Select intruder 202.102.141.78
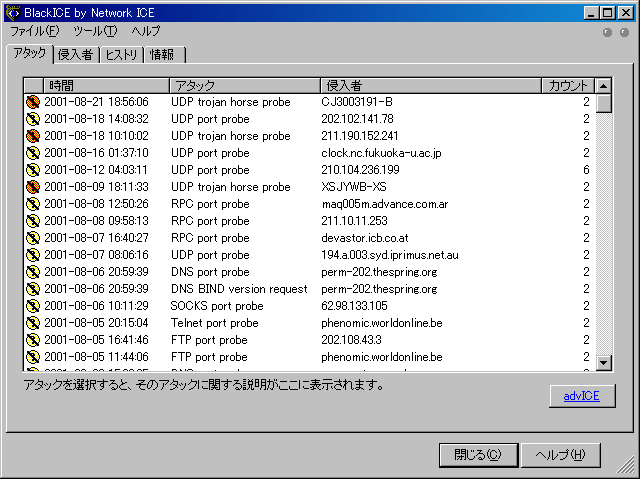Viewport: 640px width, 479px height. 358,119
